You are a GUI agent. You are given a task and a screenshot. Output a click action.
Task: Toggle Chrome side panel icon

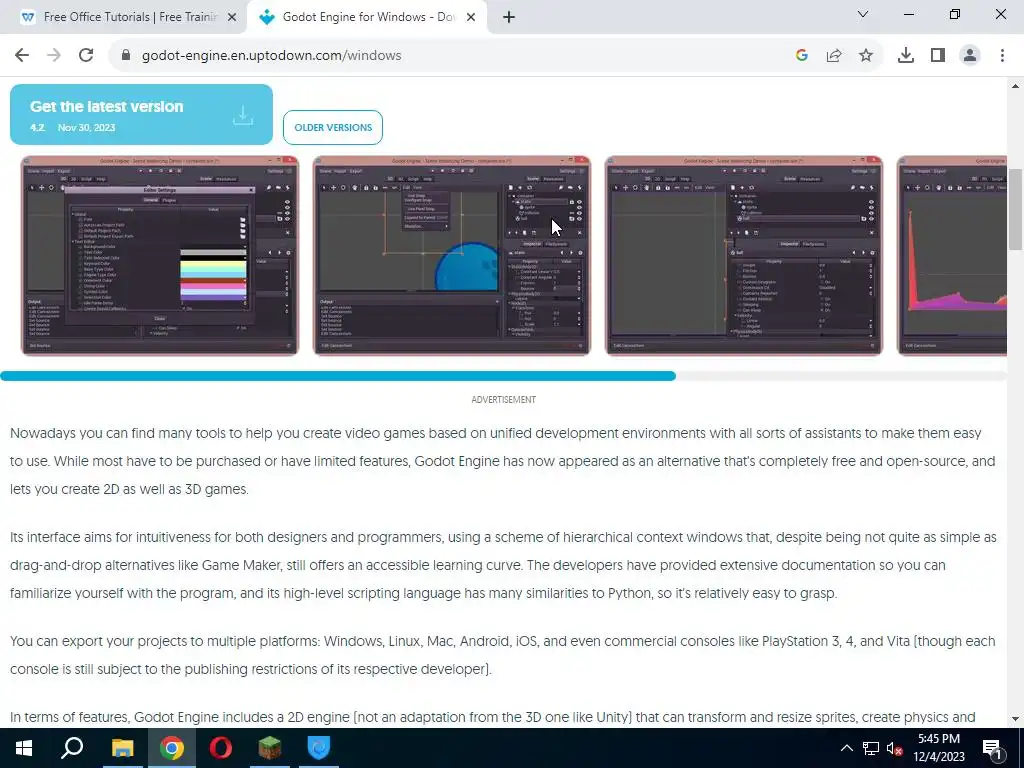click(x=938, y=56)
